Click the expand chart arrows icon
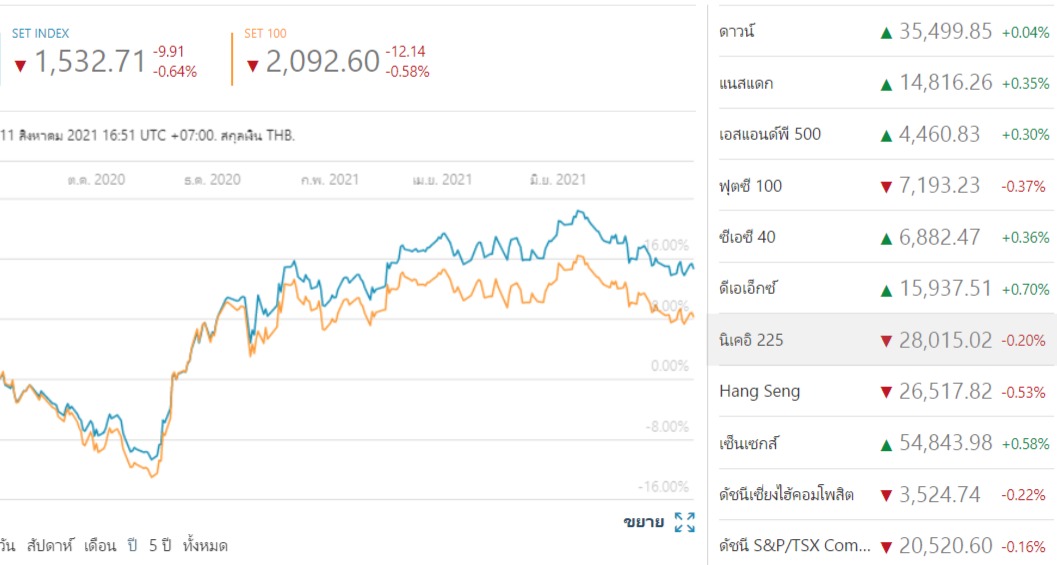The image size is (1057, 565). point(685,522)
